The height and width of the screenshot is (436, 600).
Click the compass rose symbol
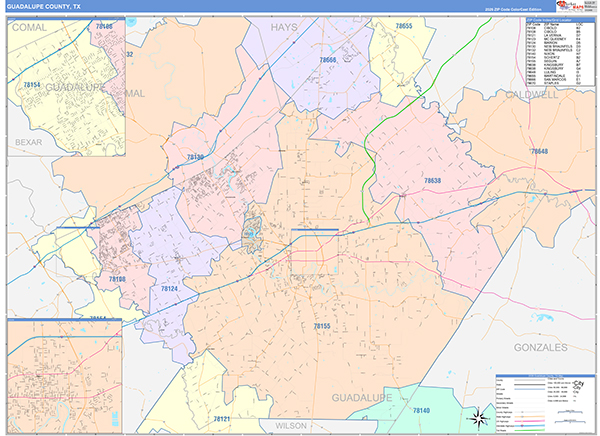pyautogui.click(x=478, y=418)
